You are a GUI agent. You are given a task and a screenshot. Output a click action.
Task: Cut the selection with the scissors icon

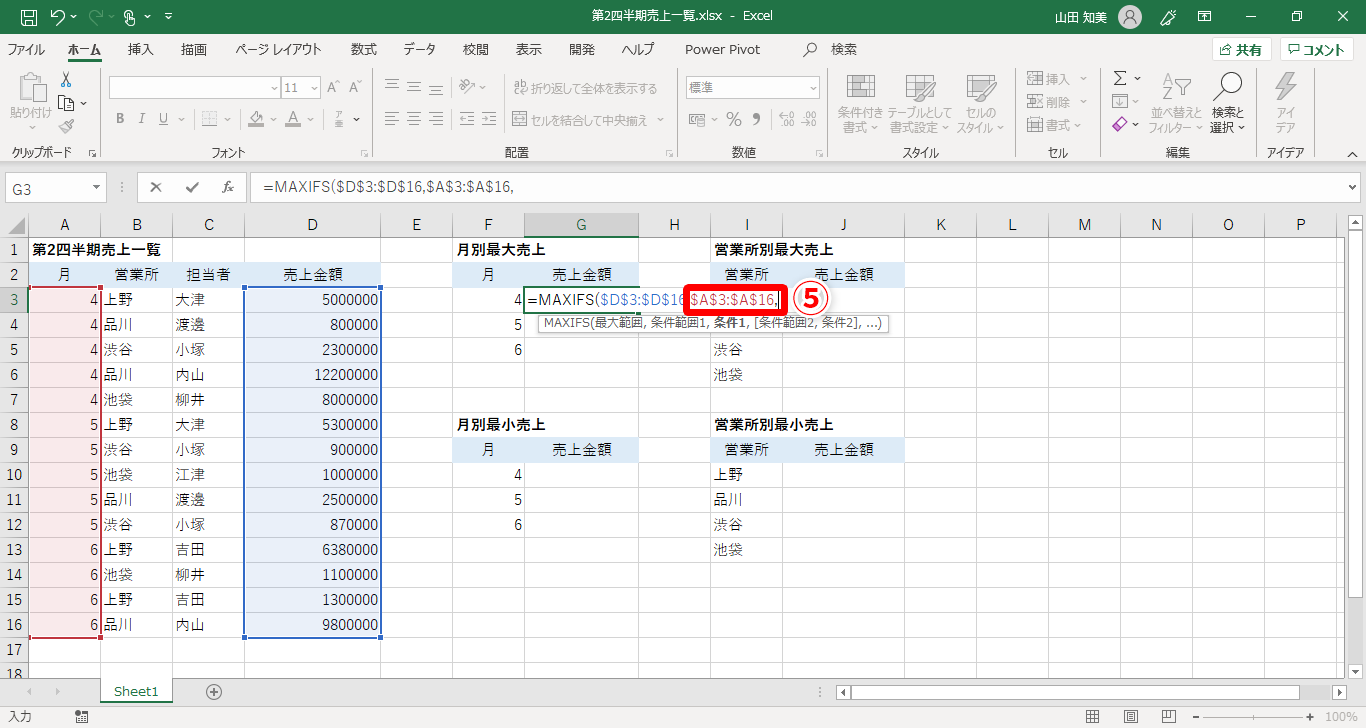pos(66,80)
